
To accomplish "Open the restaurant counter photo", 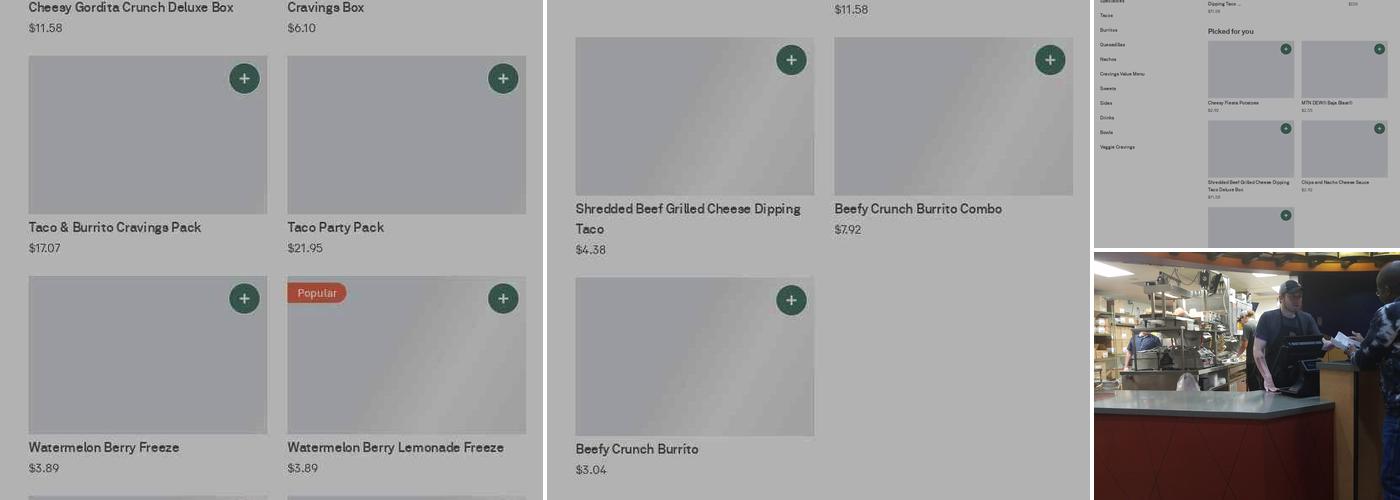I will tap(1246, 375).
